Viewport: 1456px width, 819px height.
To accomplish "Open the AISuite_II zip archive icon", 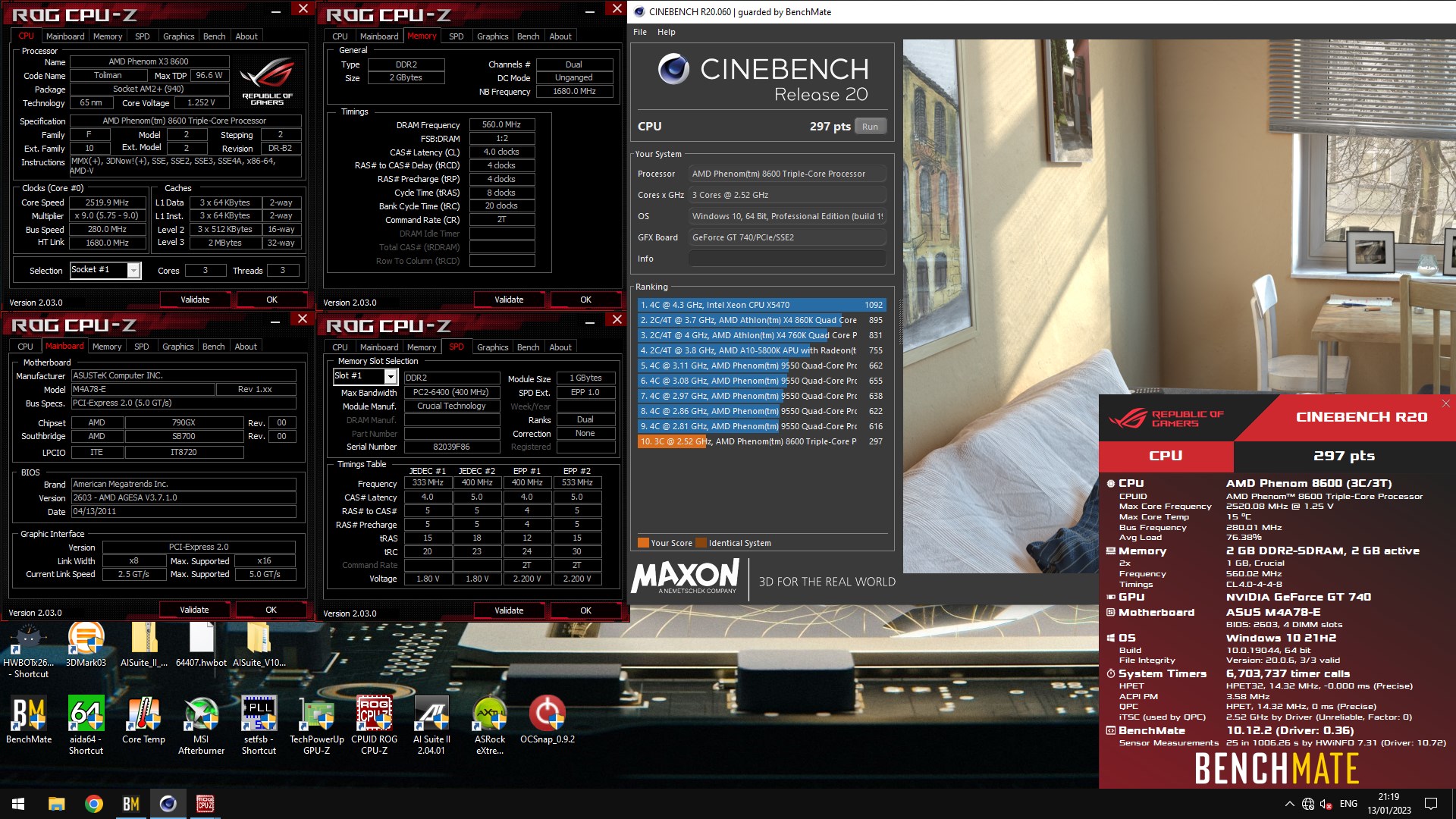I will tap(143, 645).
